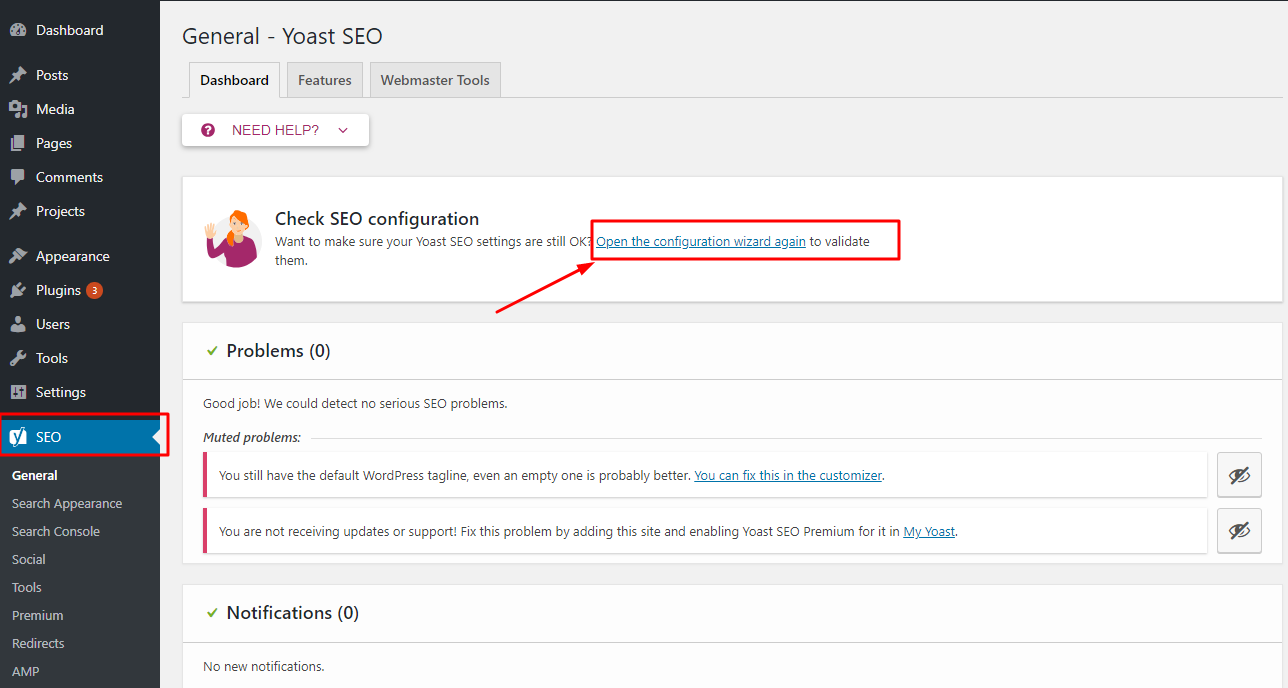Screen dimensions: 1288x688
Task: Click the Plugins update count badge
Action: 94,291
